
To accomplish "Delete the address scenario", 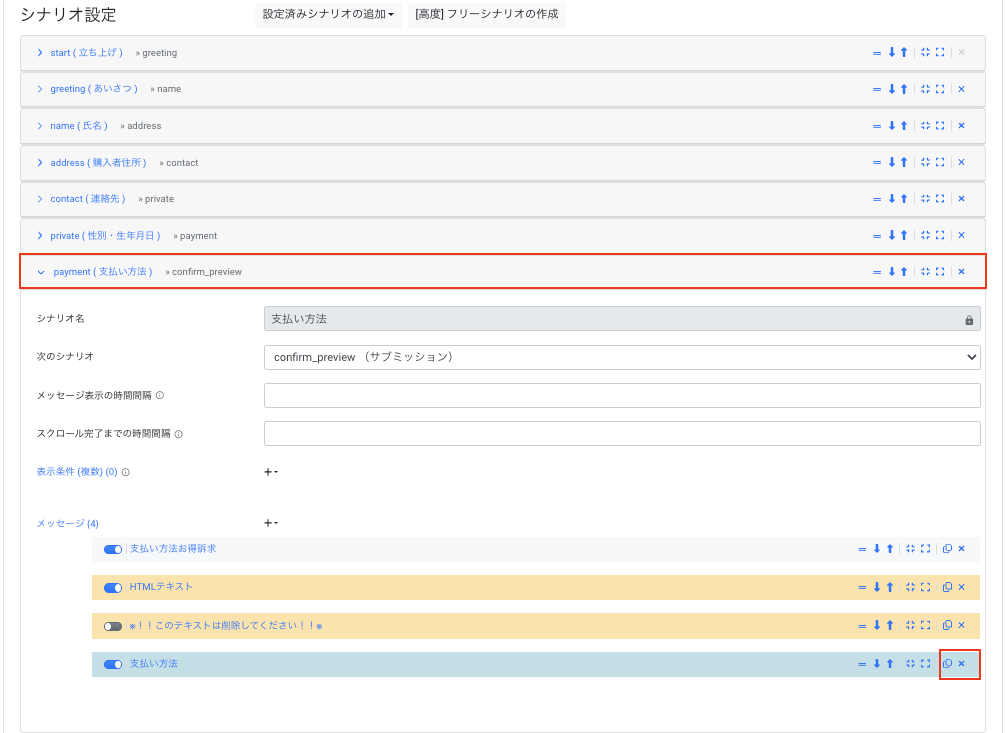I will tap(961, 162).
